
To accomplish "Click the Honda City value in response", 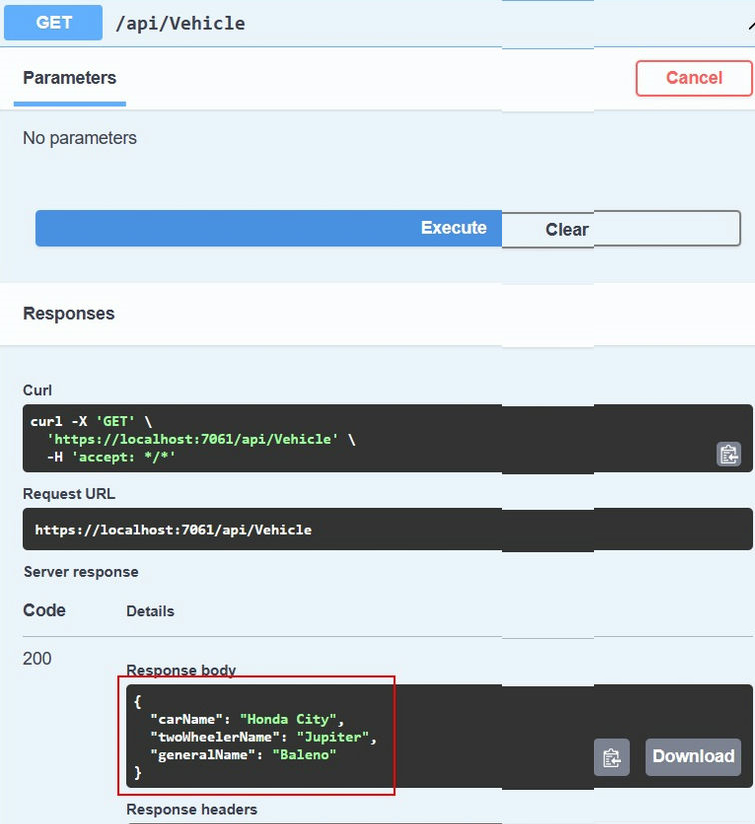I will (x=288, y=719).
